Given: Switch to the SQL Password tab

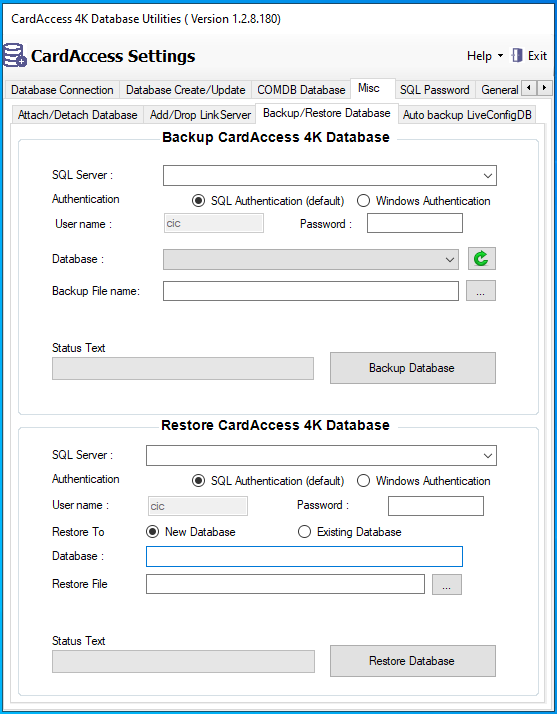Looking at the screenshot, I should (434, 90).
